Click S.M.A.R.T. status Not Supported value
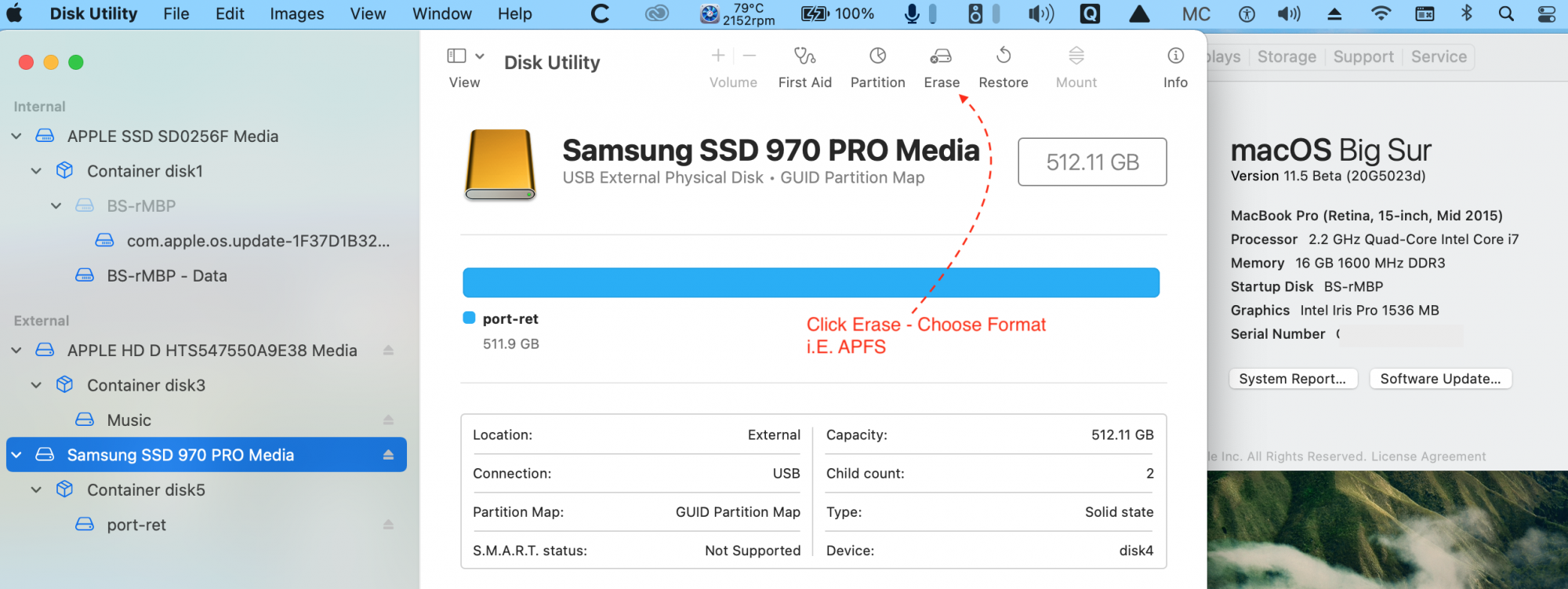The width and height of the screenshot is (1568, 589). pos(753,551)
